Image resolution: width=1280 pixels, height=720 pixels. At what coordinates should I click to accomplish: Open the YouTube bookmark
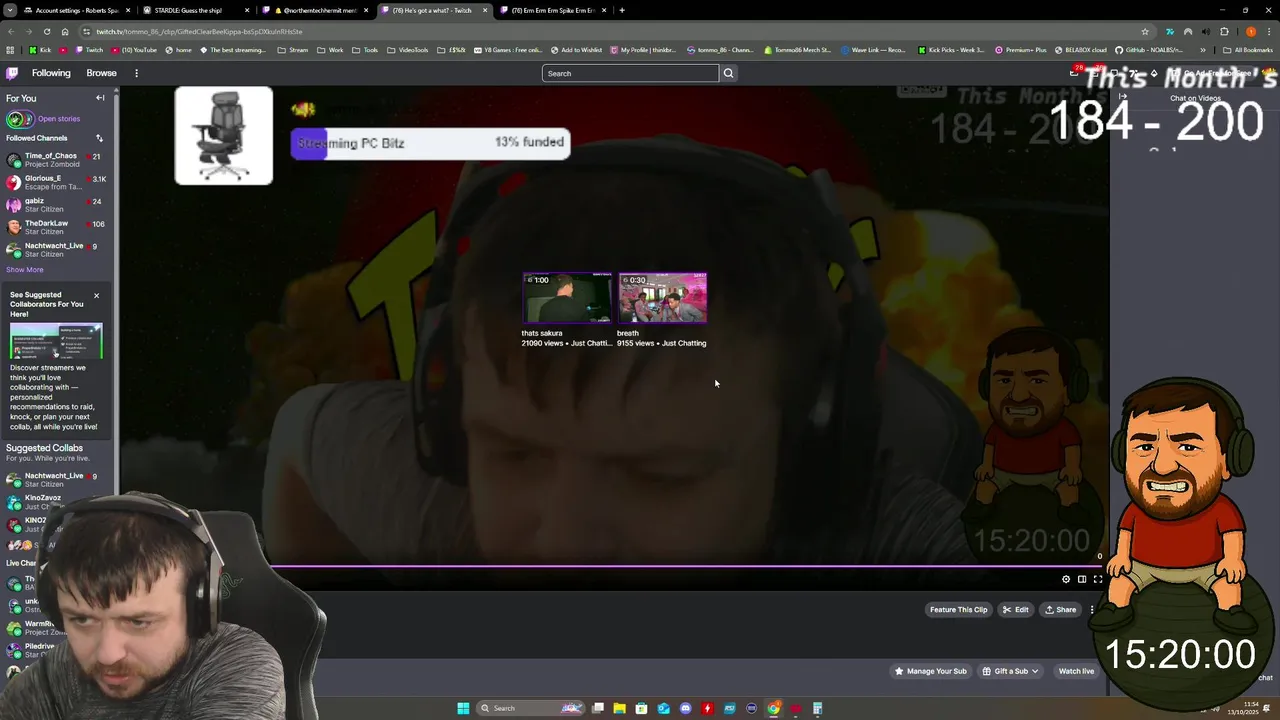click(x=134, y=50)
